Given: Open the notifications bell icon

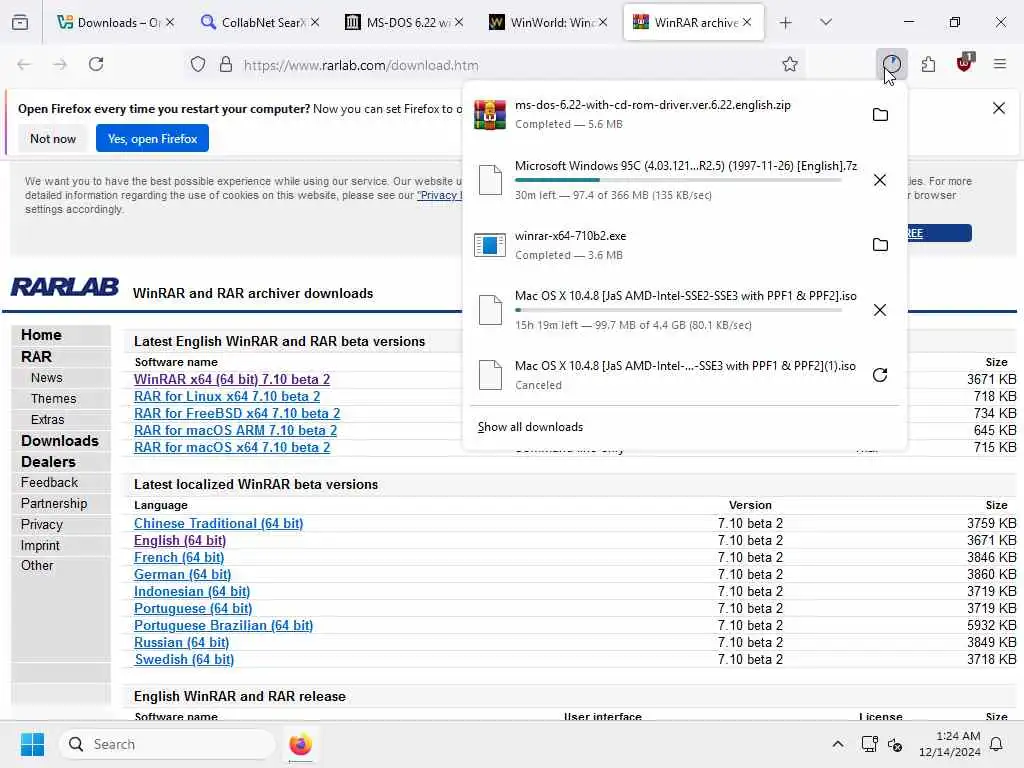Looking at the screenshot, I should coord(996,744).
